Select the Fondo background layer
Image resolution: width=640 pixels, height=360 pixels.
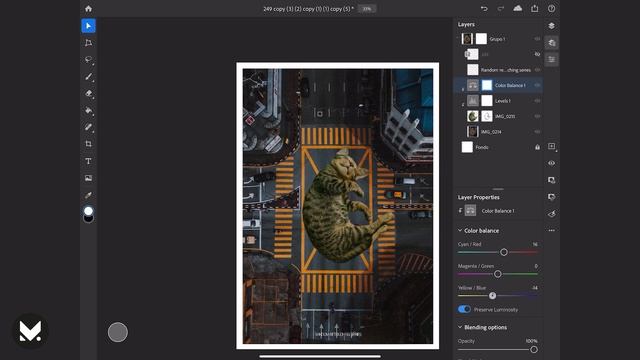point(498,147)
